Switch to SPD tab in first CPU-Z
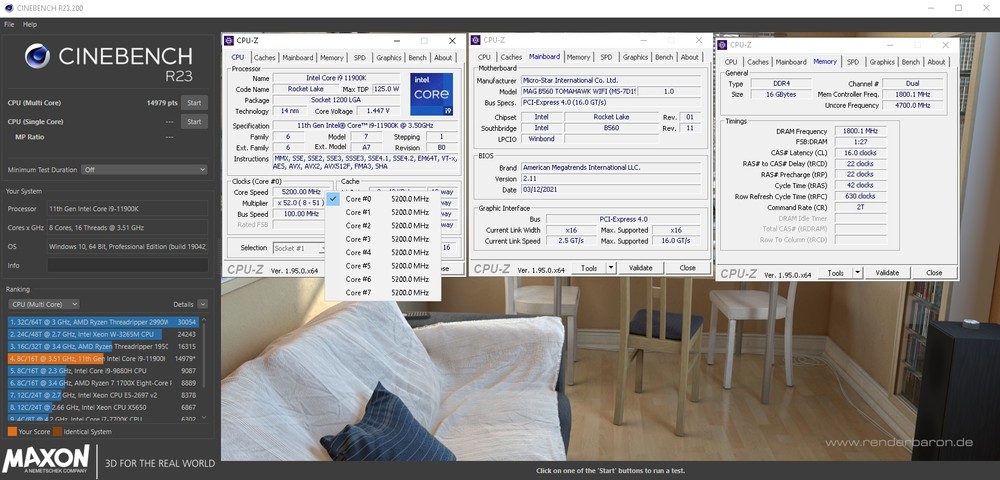The width and height of the screenshot is (1000, 480). [360, 57]
